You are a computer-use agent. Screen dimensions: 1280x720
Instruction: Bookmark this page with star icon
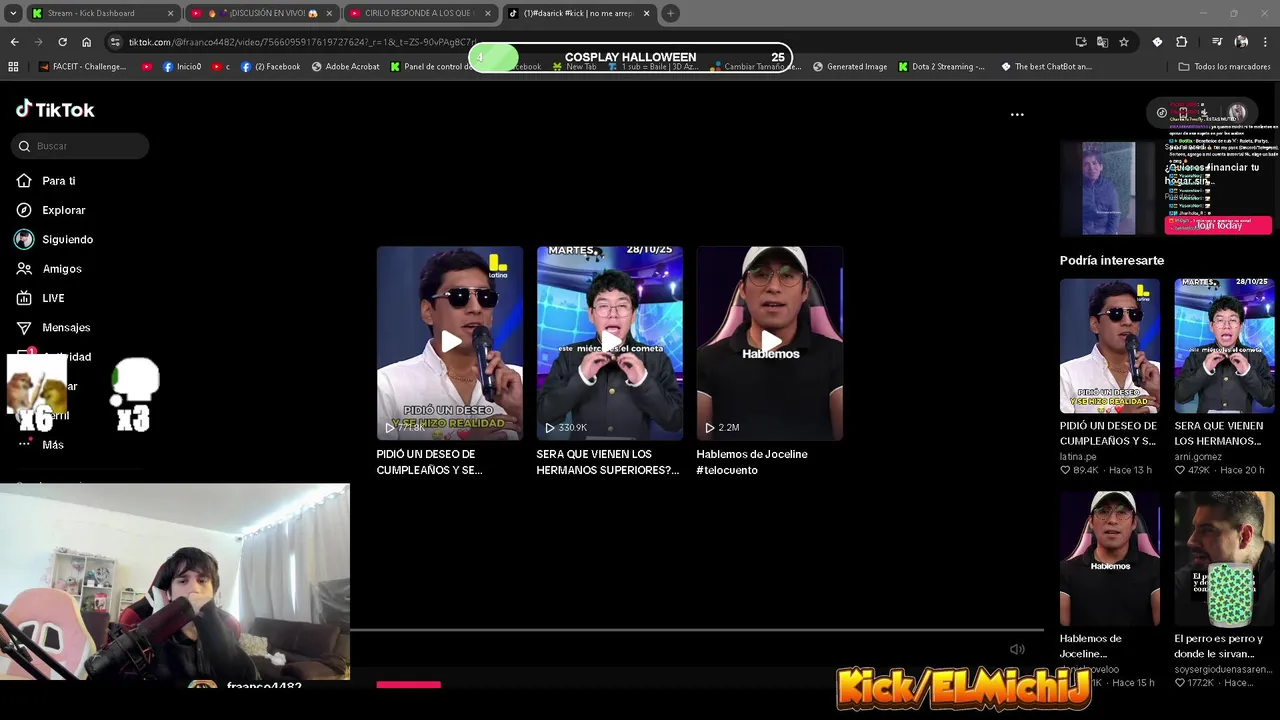pos(1124,42)
